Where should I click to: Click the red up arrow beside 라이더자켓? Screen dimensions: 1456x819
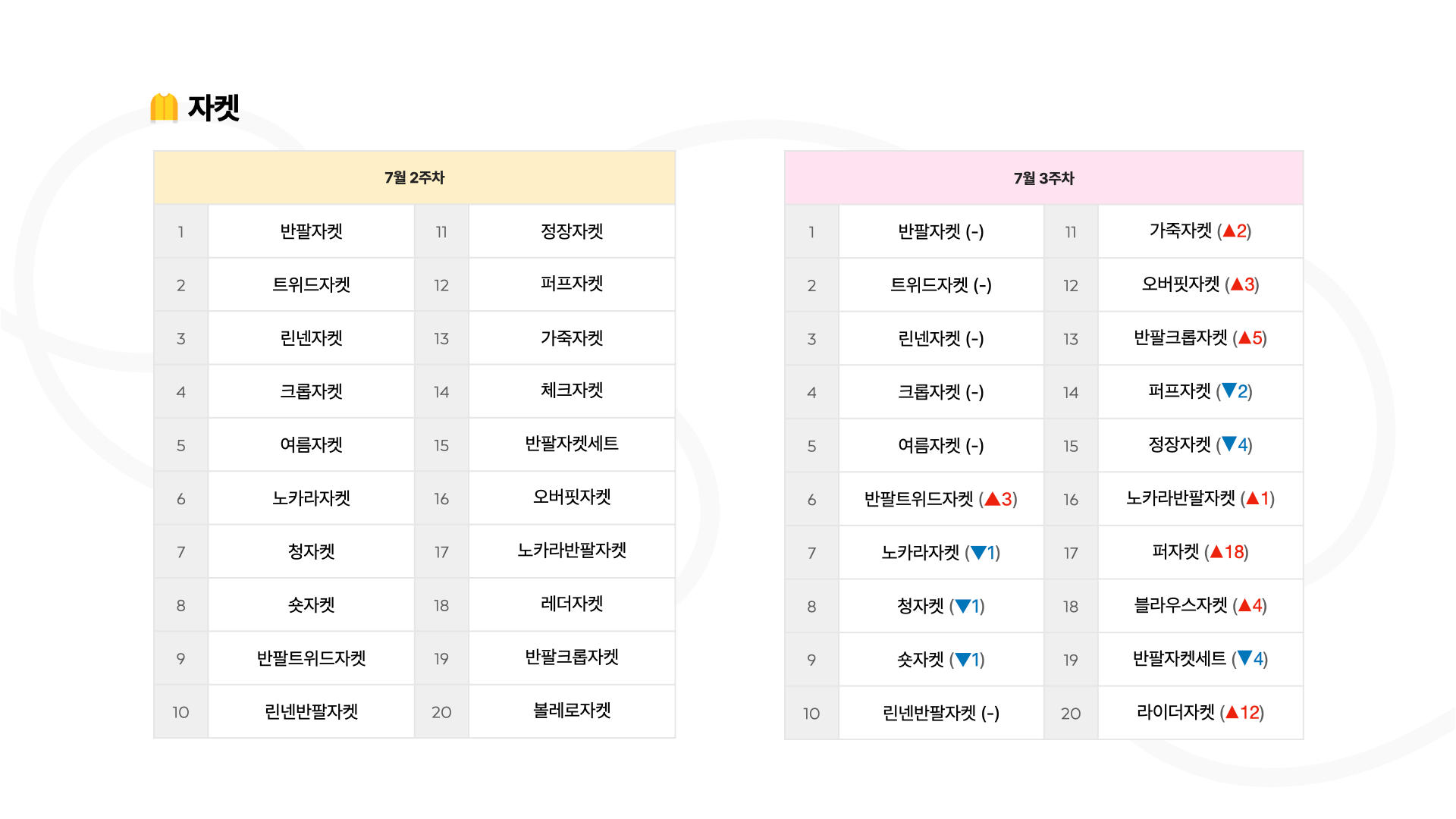pyautogui.click(x=1232, y=712)
